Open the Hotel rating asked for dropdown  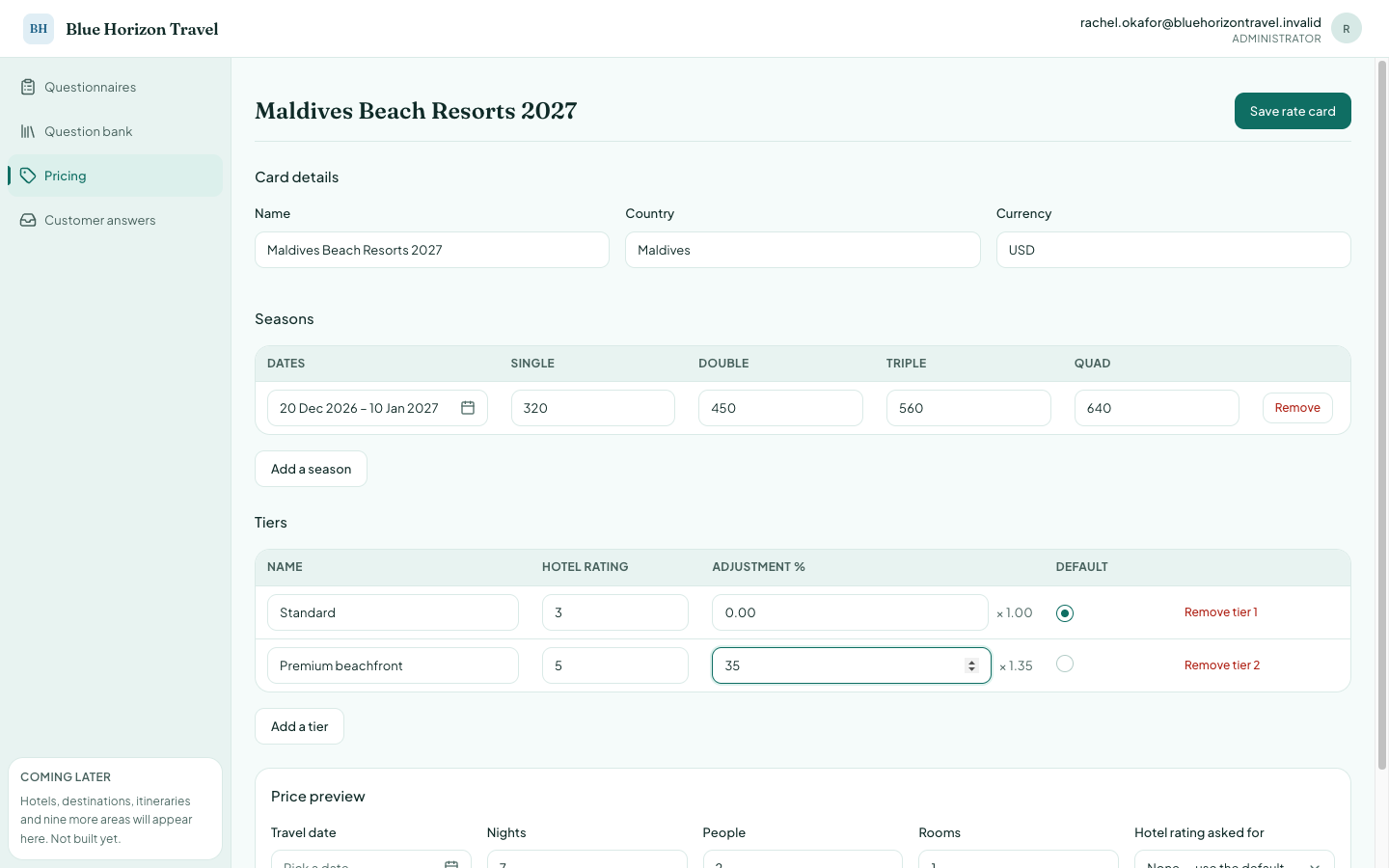tap(1235, 860)
